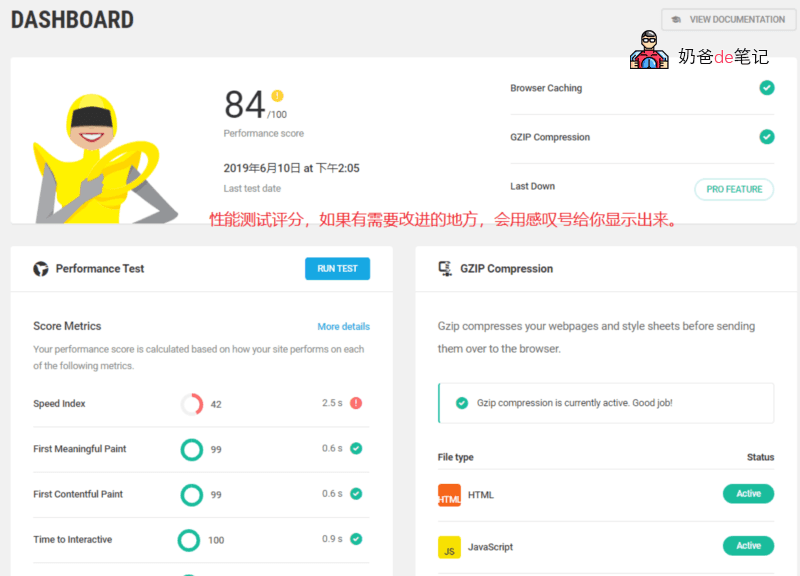Click the orange HTML file type icon

click(x=449, y=495)
